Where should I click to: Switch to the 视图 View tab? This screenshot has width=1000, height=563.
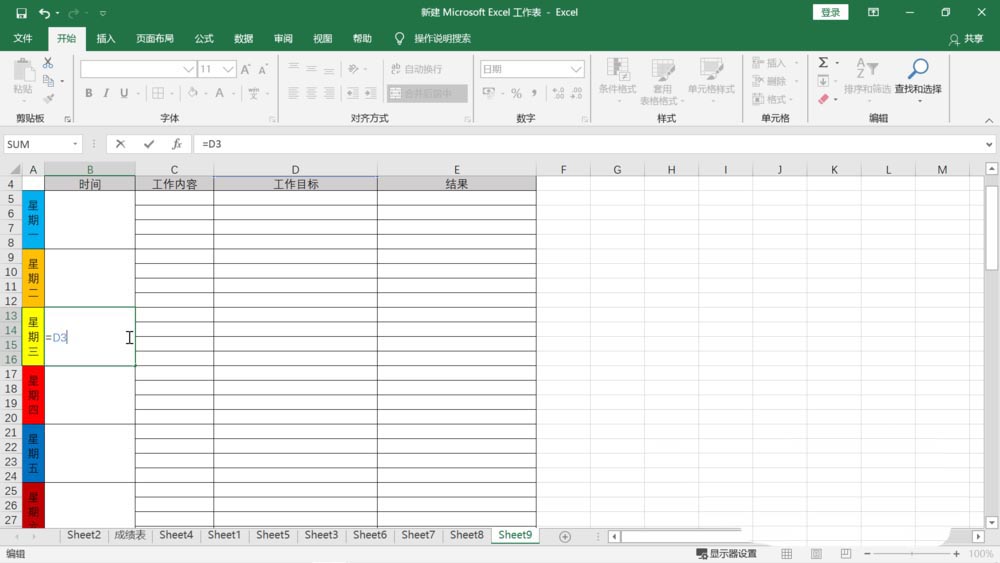(x=323, y=38)
